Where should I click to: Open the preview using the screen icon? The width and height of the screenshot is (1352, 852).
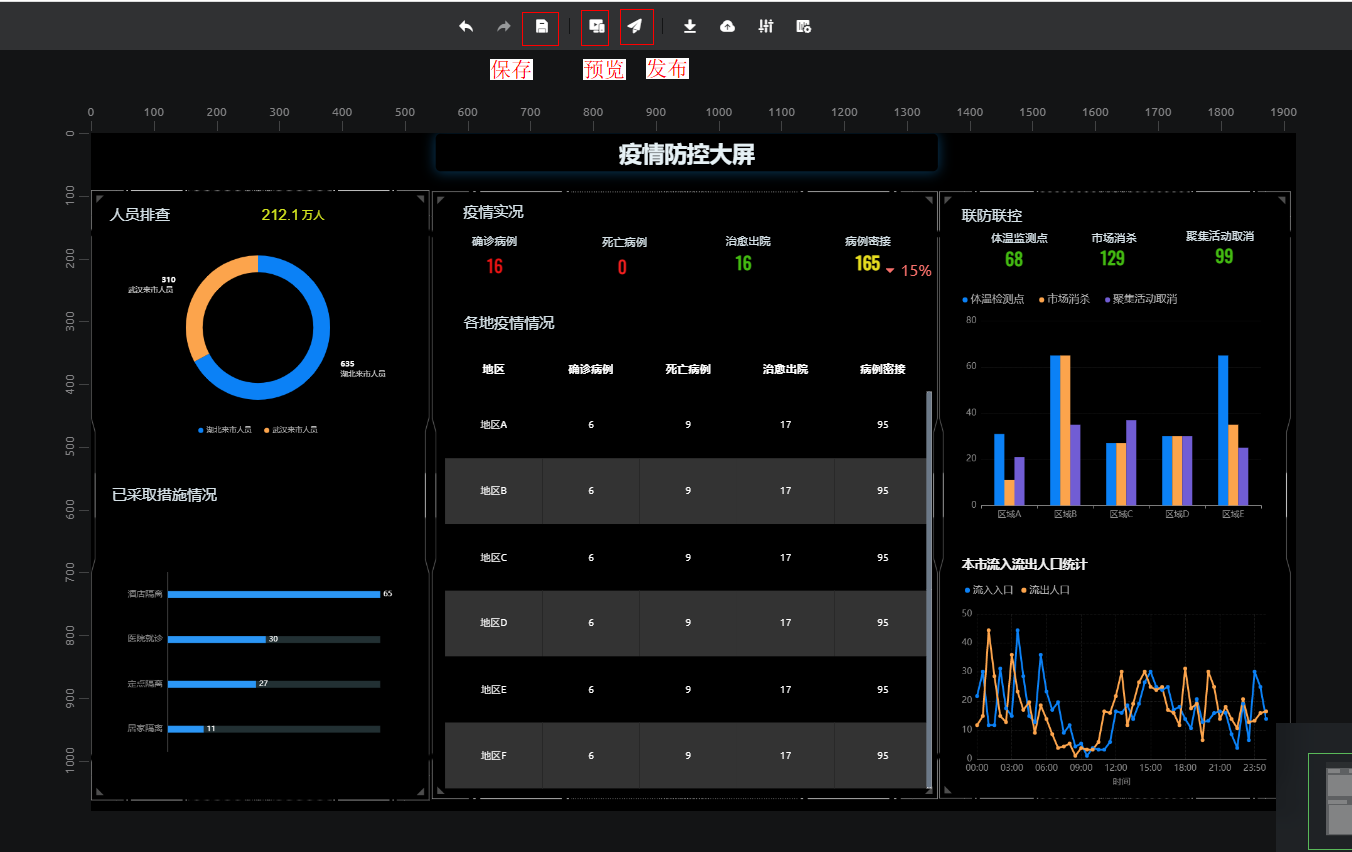596,27
